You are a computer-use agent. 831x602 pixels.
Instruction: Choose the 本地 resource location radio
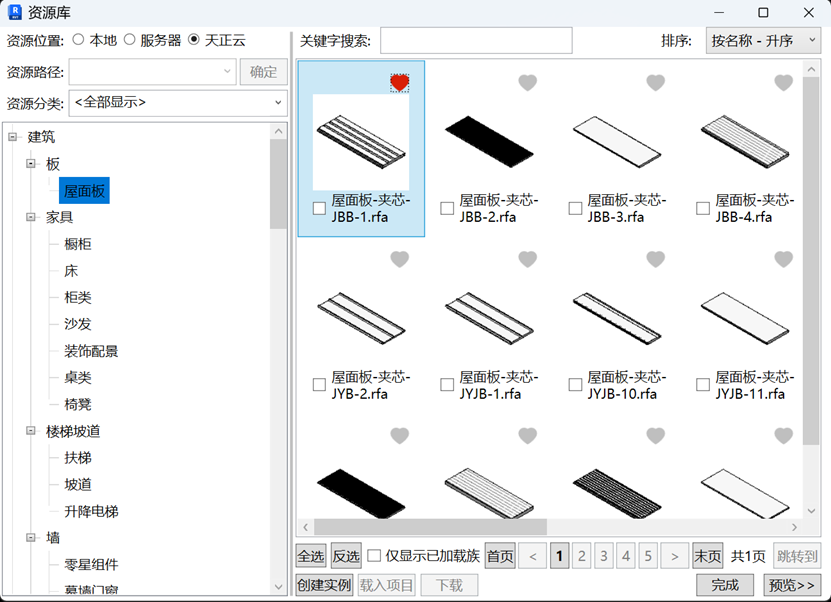click(78, 40)
